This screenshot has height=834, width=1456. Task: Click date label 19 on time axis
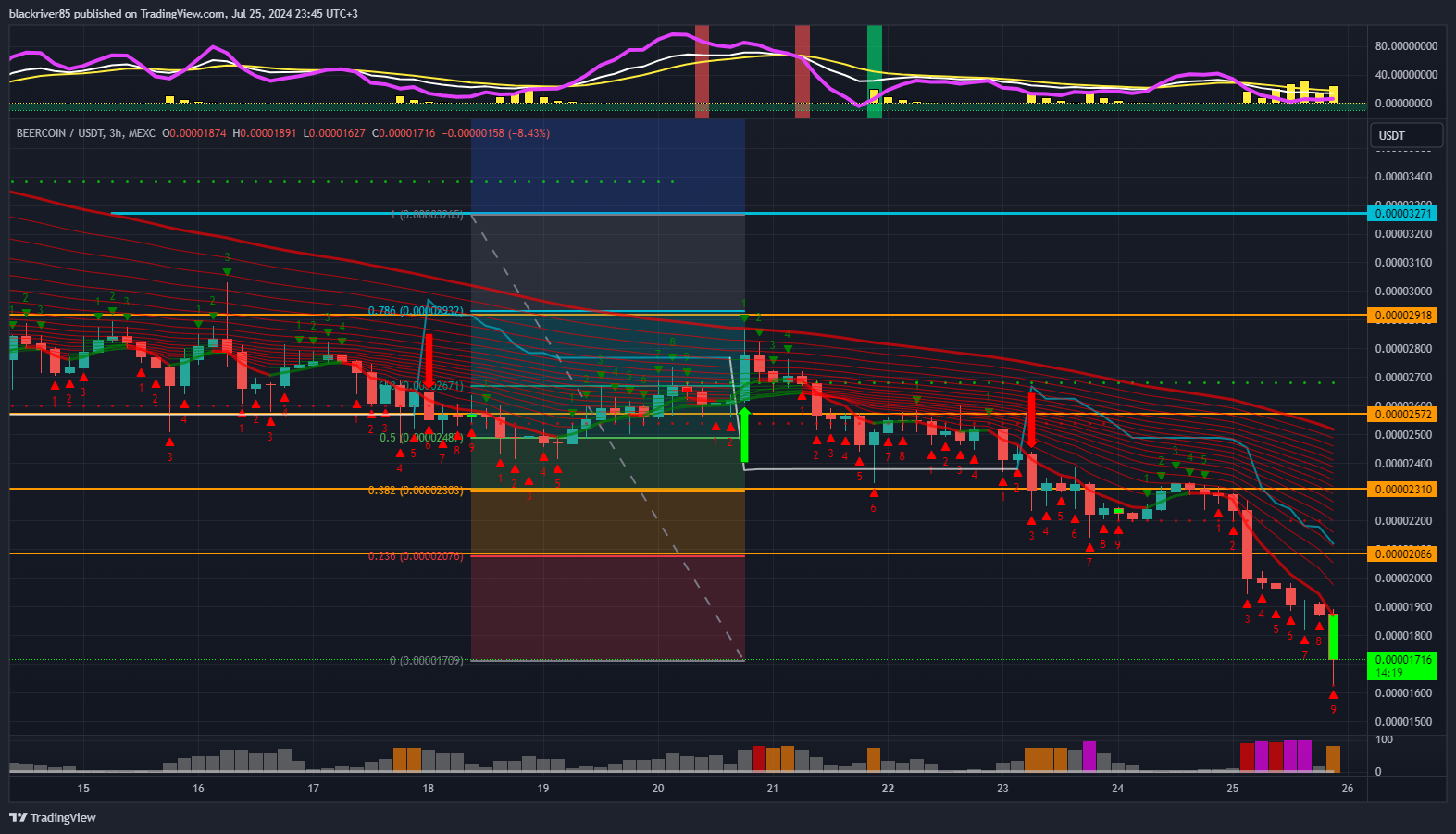point(543,789)
